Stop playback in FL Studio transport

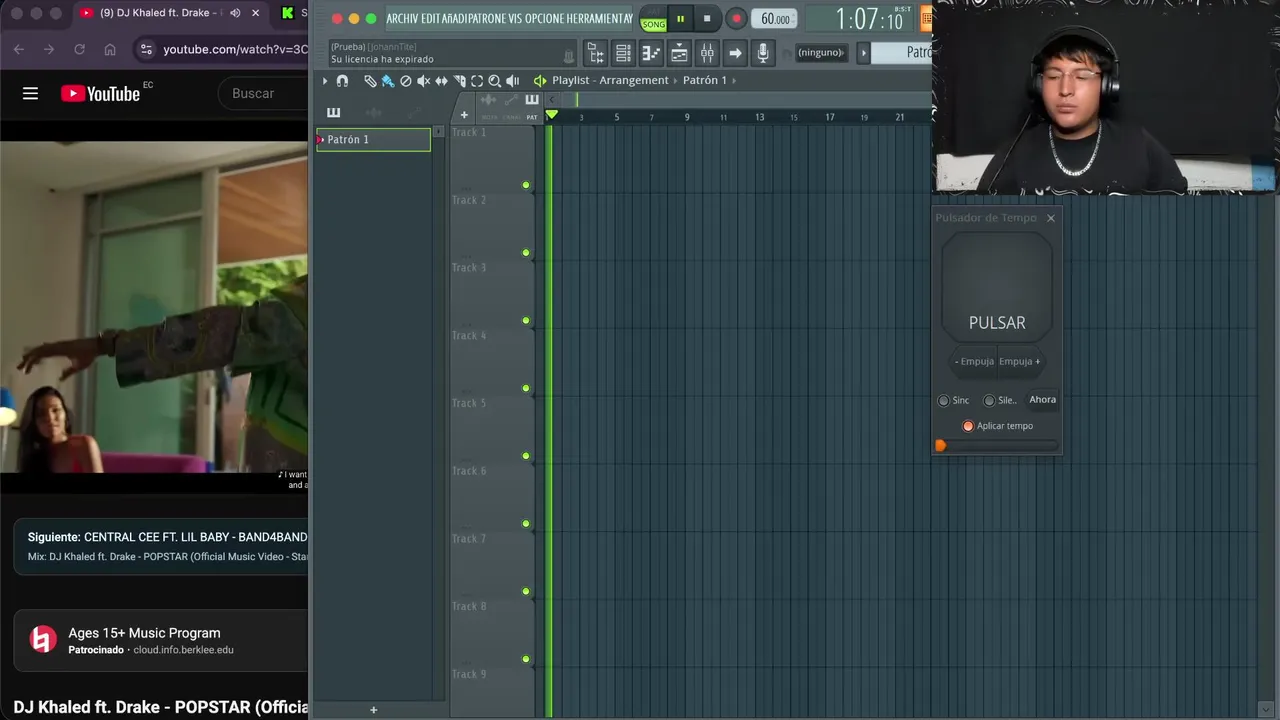(707, 19)
